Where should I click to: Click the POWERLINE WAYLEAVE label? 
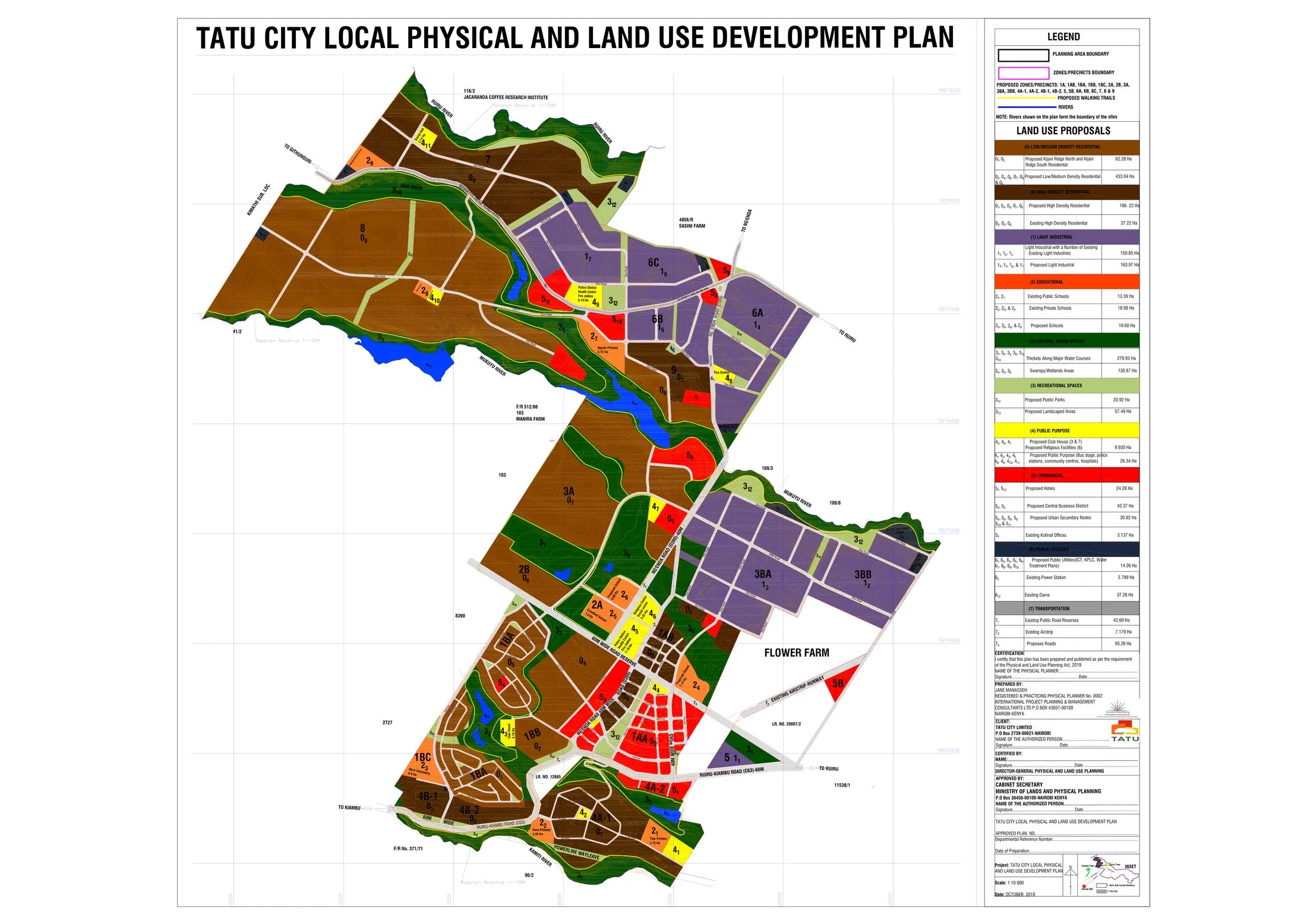click(x=577, y=853)
